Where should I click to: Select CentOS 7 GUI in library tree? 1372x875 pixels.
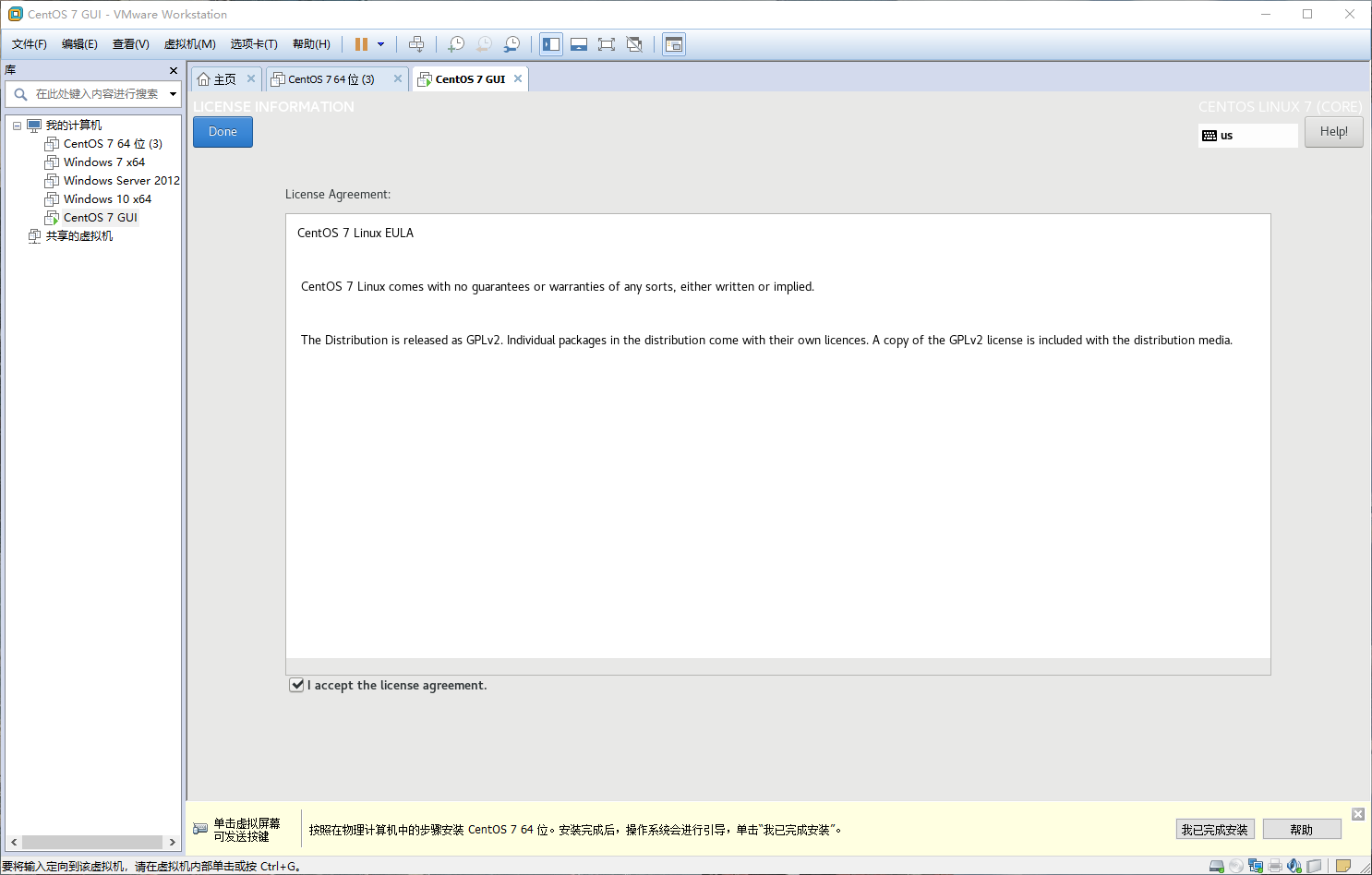coord(101,218)
